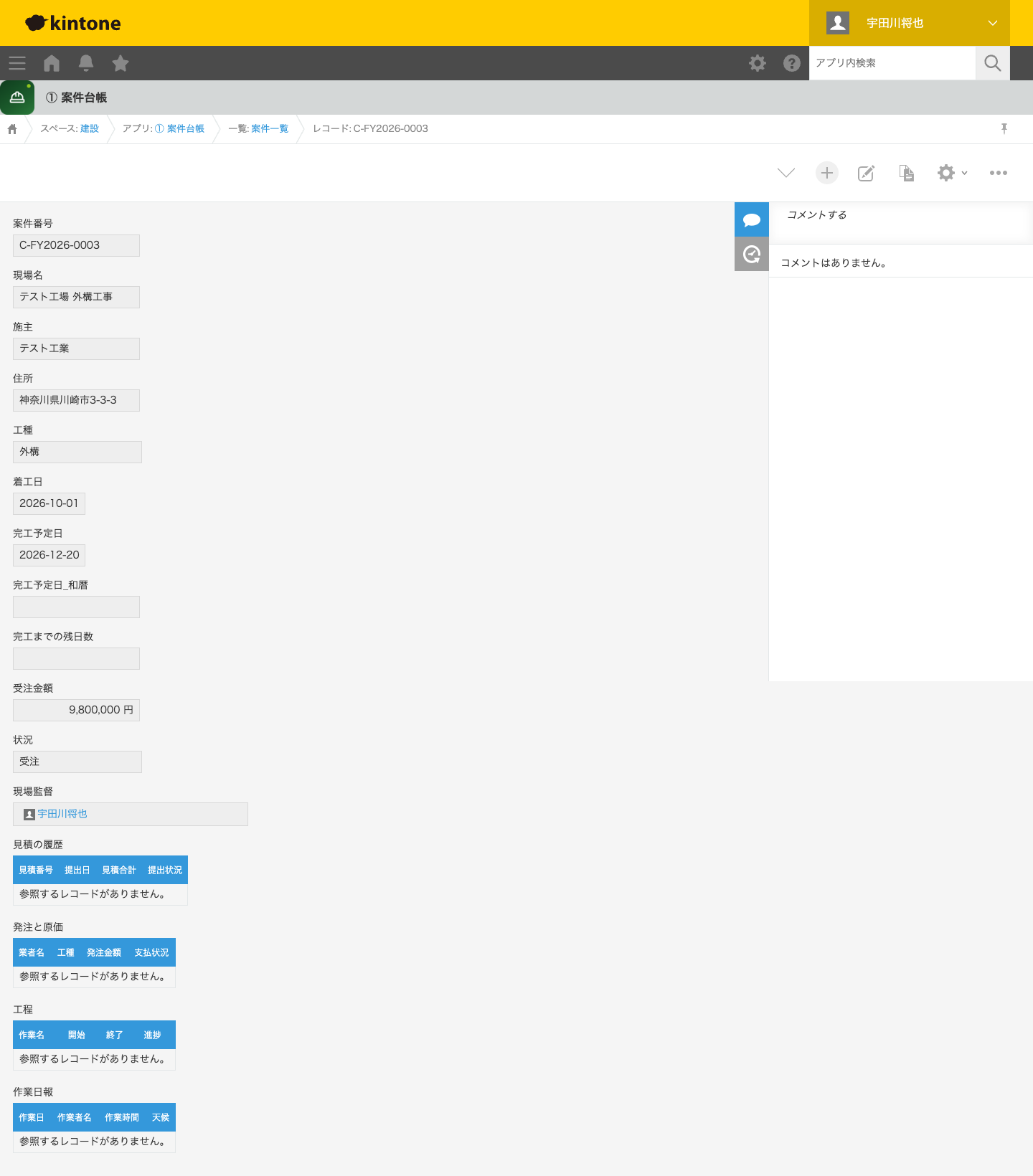Open the ① 案件台帳 app breadcrumb link
This screenshot has height=1176, width=1033.
point(179,129)
